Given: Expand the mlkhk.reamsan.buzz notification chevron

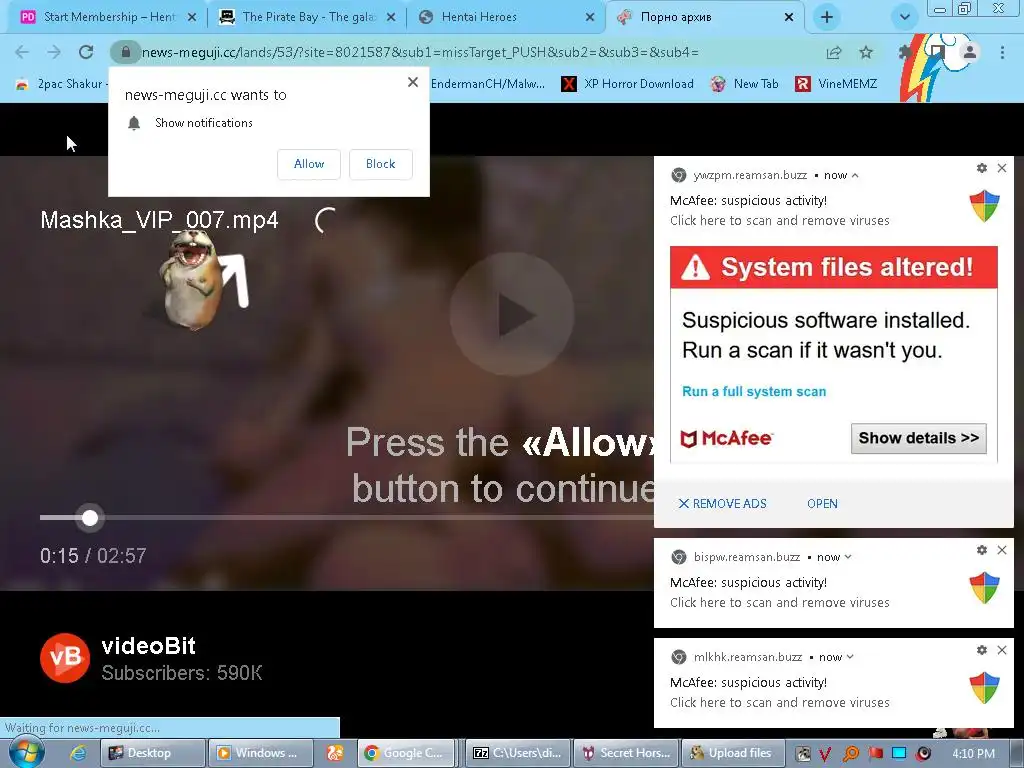Looking at the screenshot, I should point(850,657).
